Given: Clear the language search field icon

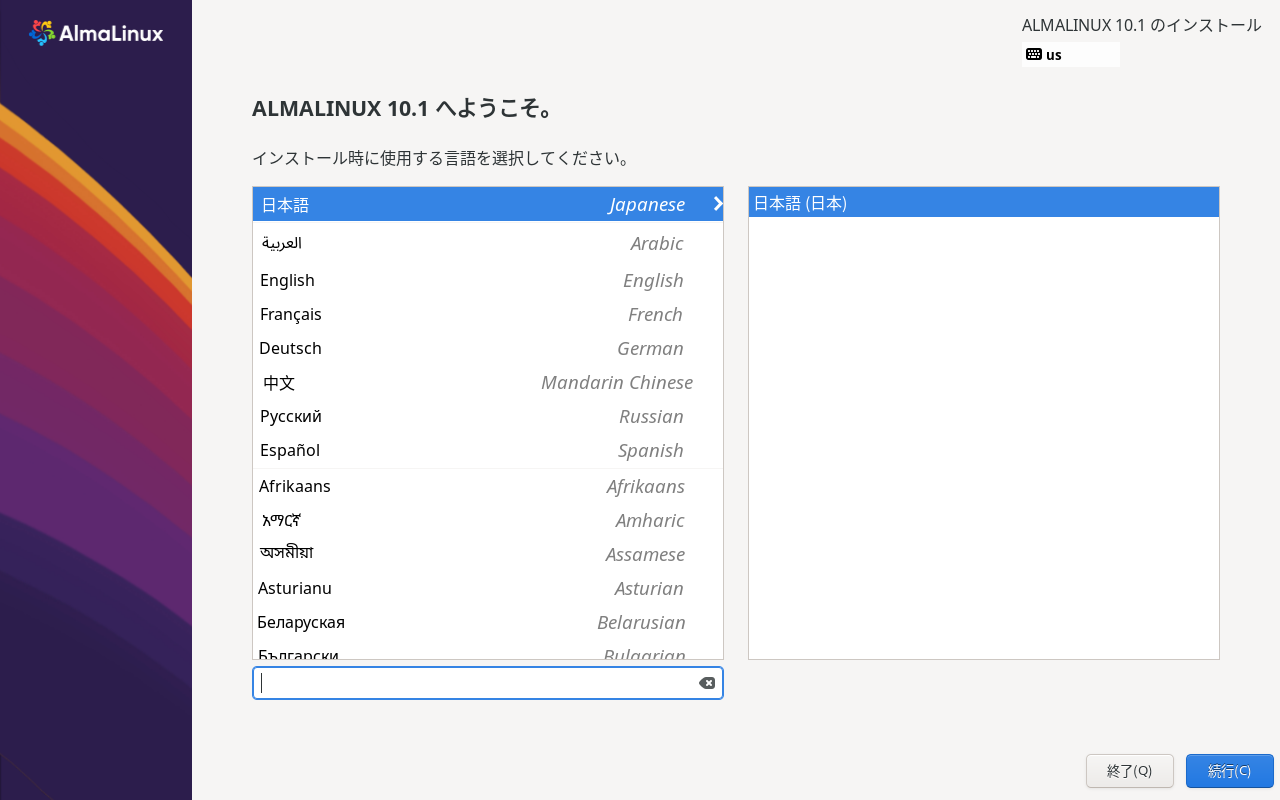Looking at the screenshot, I should pyautogui.click(x=707, y=683).
